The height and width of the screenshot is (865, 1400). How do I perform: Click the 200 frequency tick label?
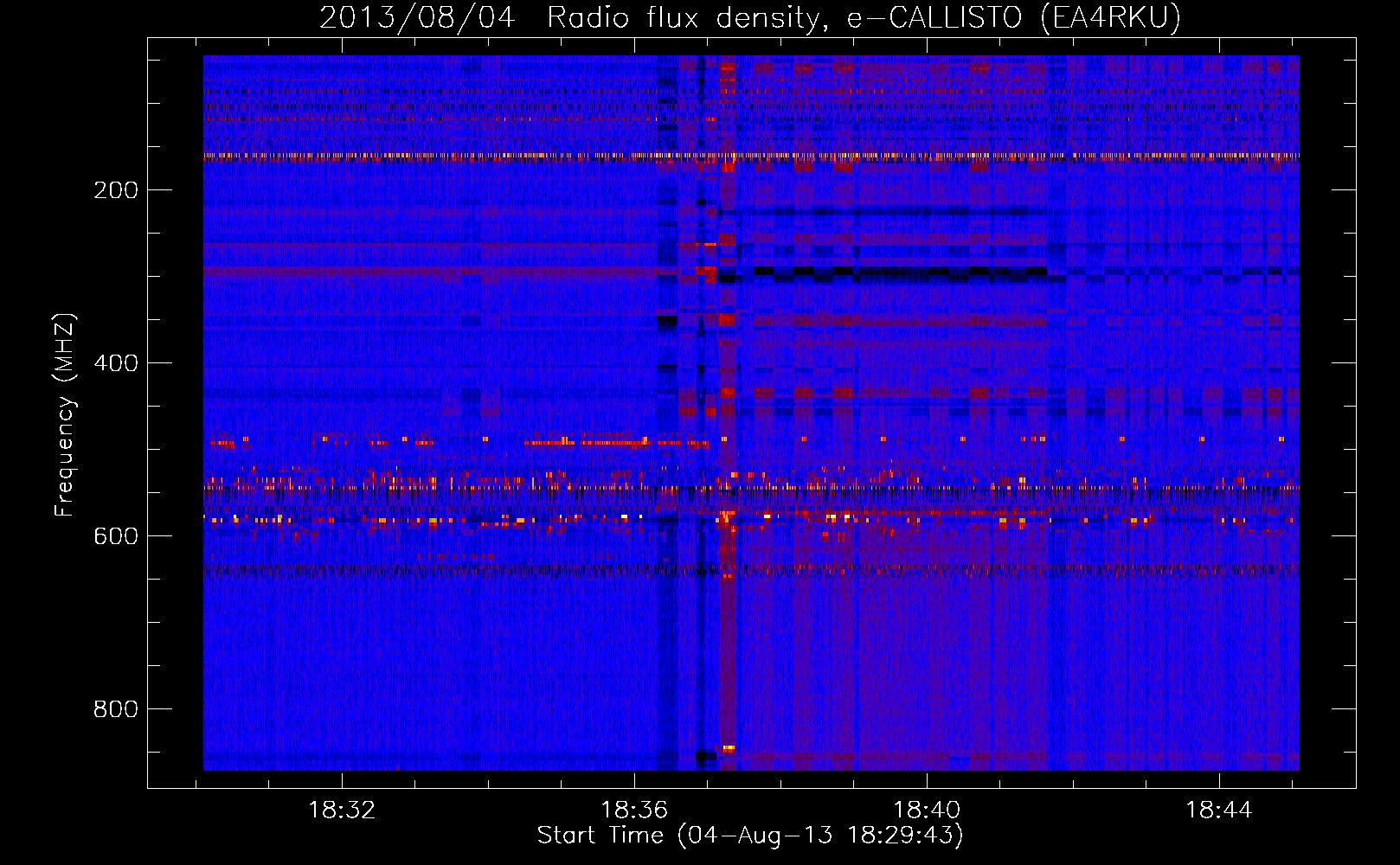(116, 190)
